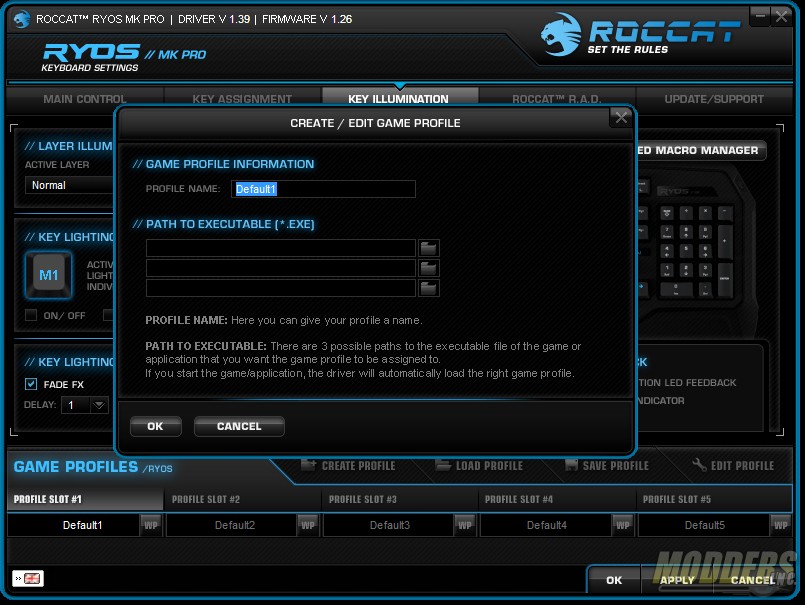Click Load Profile icon button
The height and width of the screenshot is (605, 805).
(480, 465)
